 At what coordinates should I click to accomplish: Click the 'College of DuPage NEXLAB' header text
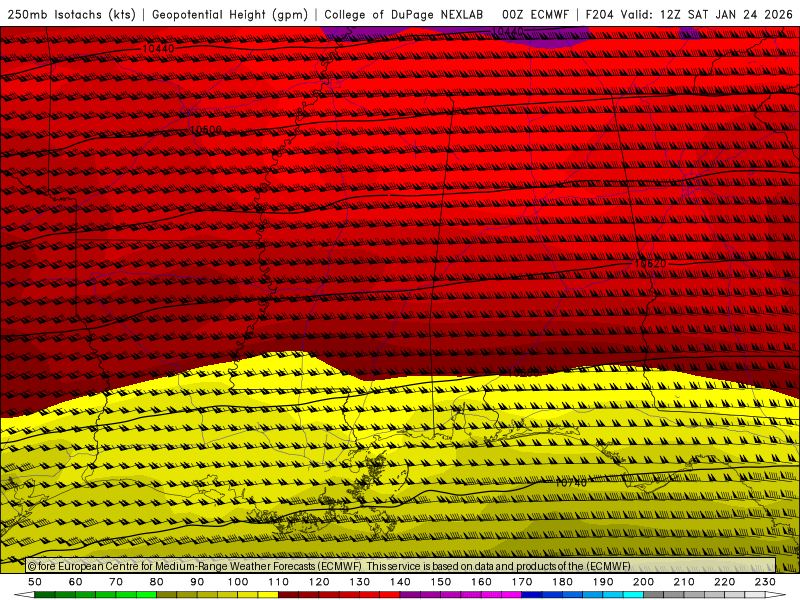[x=404, y=14]
